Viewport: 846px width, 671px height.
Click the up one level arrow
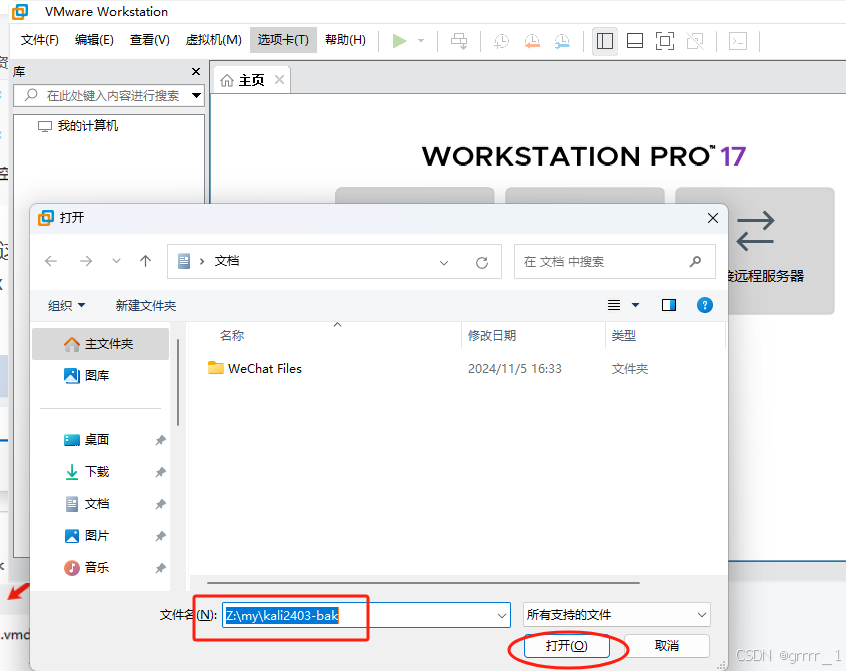(x=145, y=262)
